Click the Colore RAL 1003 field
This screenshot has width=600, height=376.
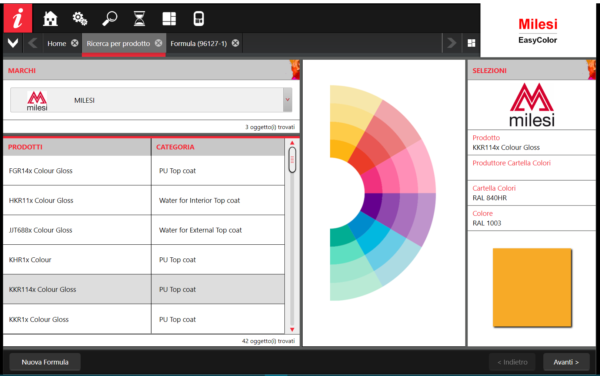[x=532, y=218]
